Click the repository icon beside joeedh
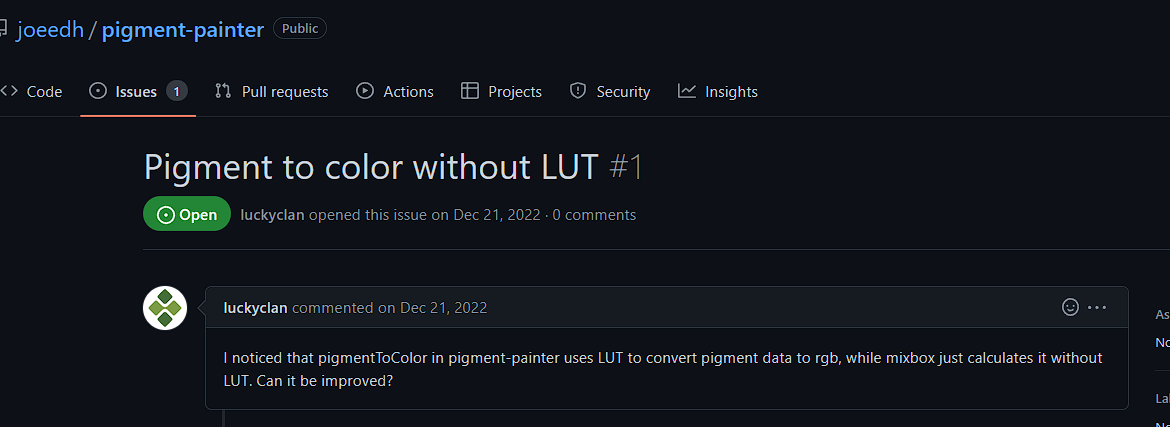This screenshot has height=427, width=1170. tap(4, 29)
